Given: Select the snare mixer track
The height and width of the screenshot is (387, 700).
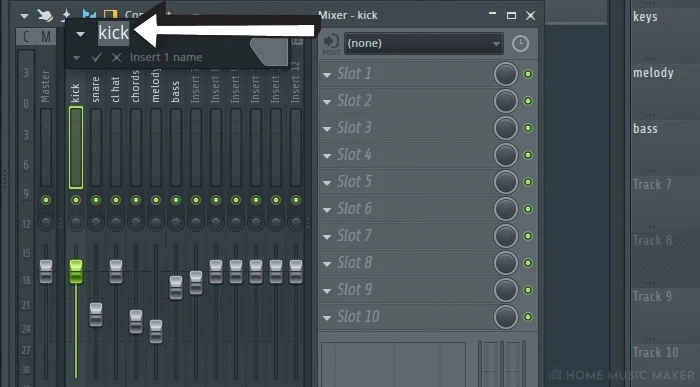Looking at the screenshot, I should (x=96, y=89).
